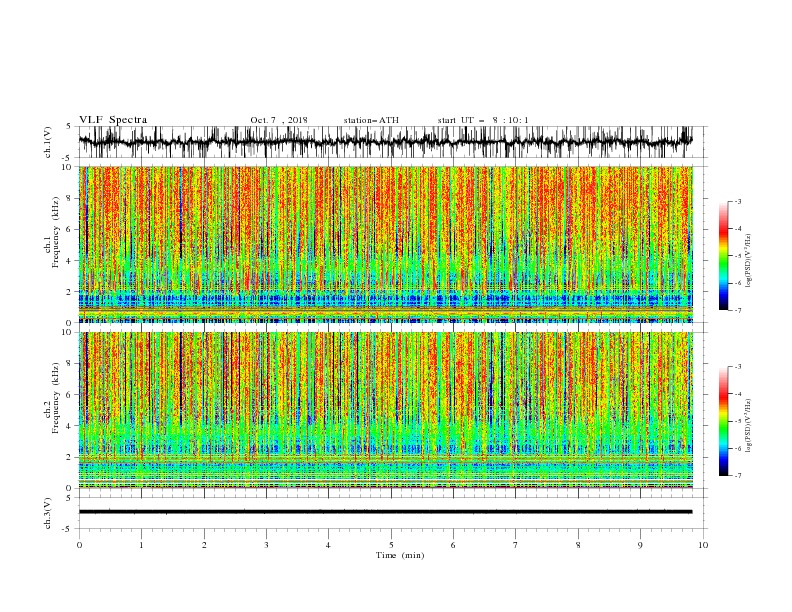This screenshot has width=792, height=612.
Task: Click the "Oct. 7, 2018" date label
Action: [279, 120]
